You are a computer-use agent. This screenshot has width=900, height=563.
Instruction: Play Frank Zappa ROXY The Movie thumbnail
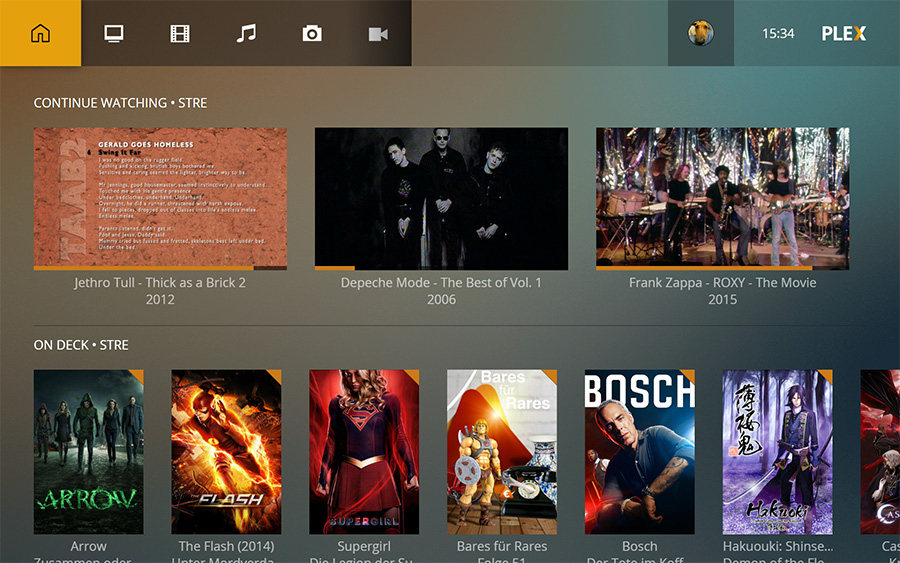click(x=723, y=197)
